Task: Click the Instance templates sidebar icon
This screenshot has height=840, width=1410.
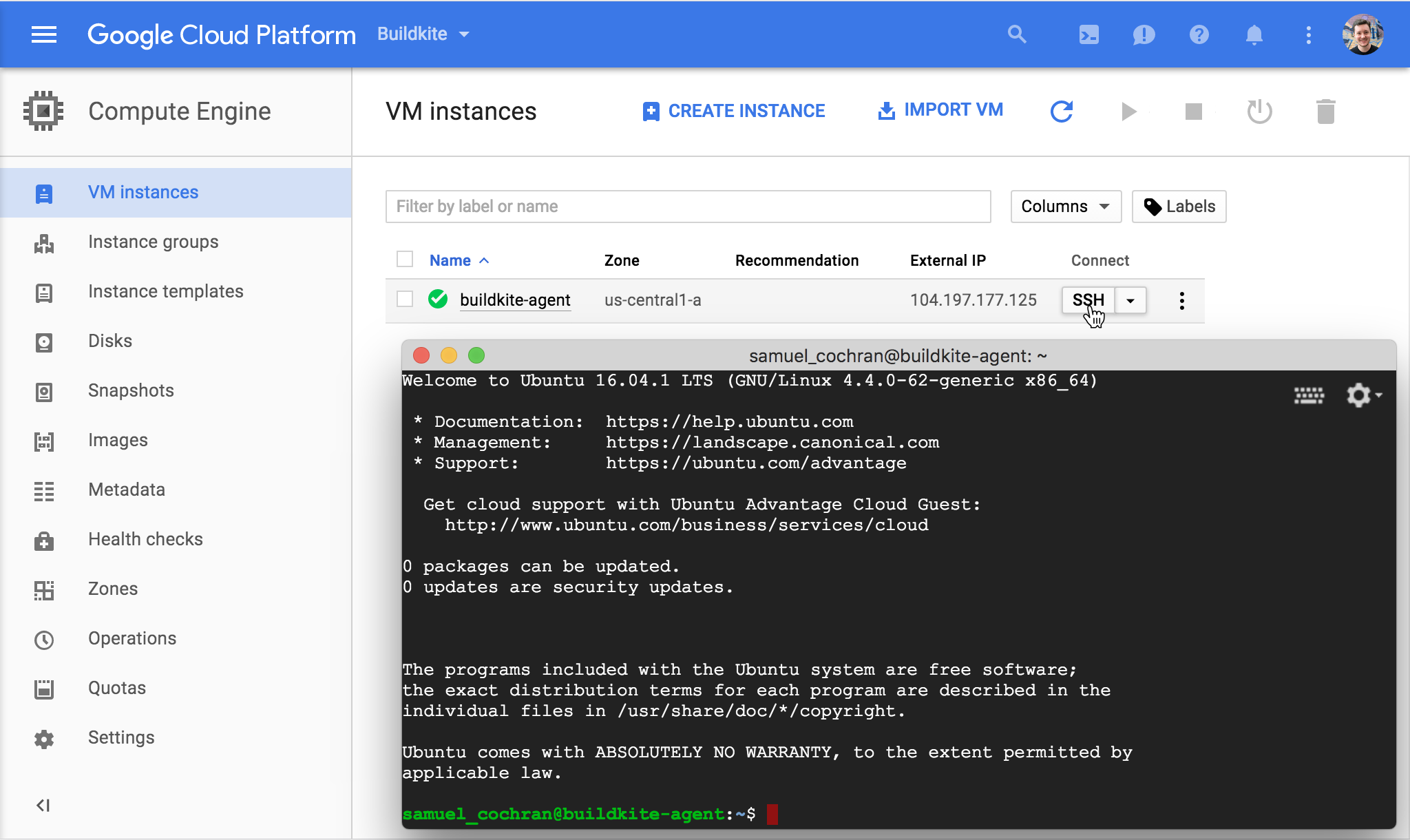Action: 44,293
